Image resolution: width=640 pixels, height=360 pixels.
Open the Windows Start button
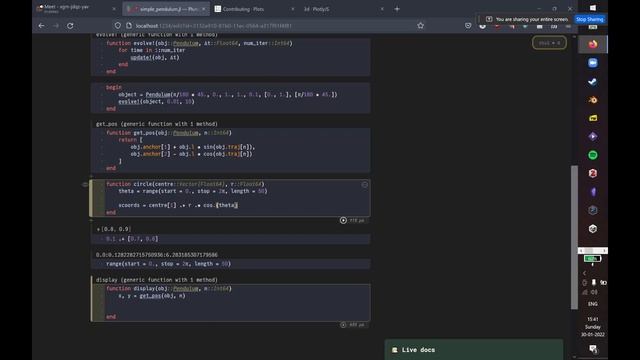pyautogui.click(x=593, y=8)
